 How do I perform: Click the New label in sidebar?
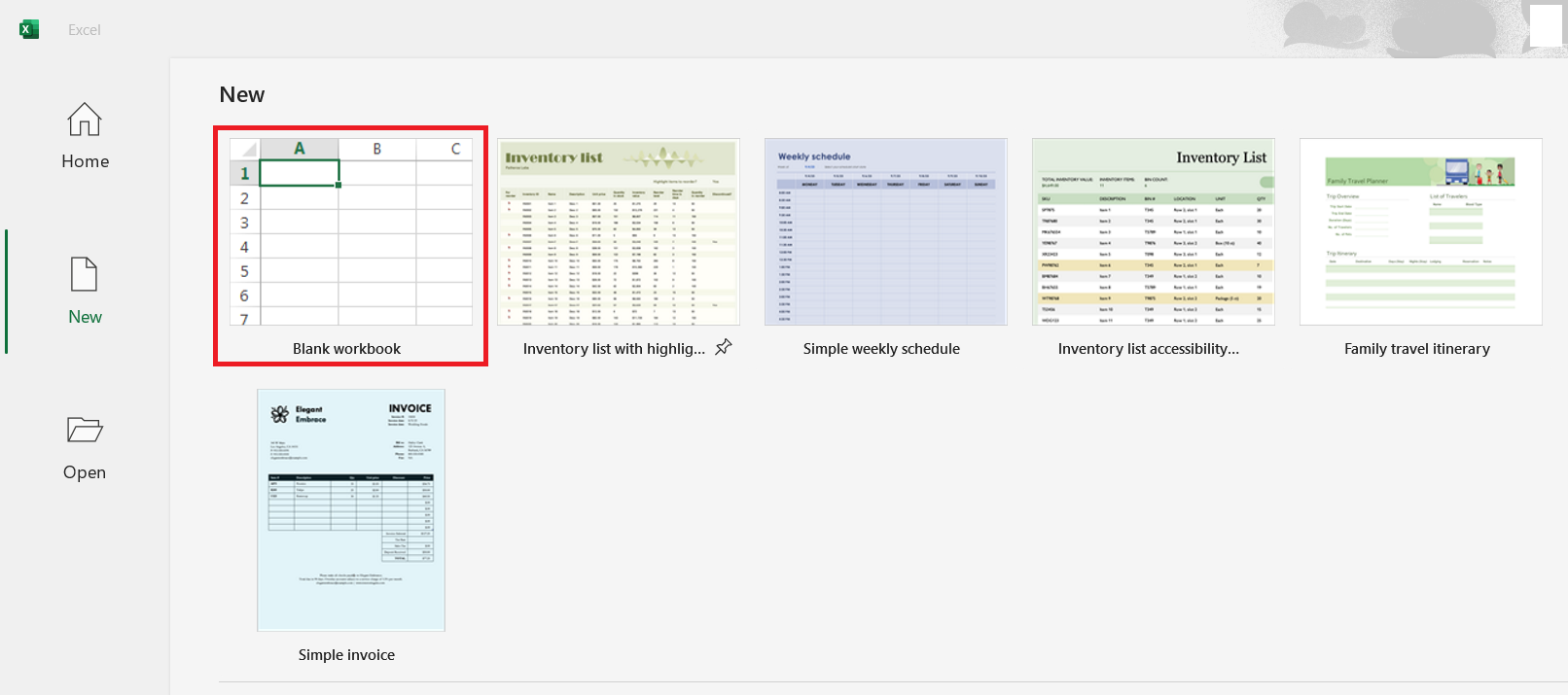tap(85, 317)
